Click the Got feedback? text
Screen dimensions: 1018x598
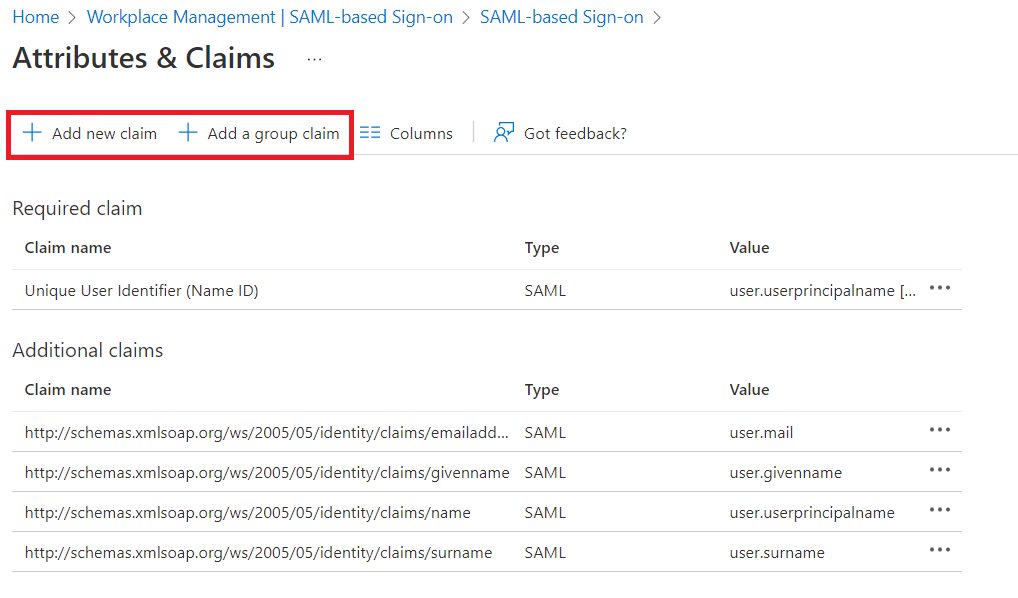pyautogui.click(x=575, y=134)
